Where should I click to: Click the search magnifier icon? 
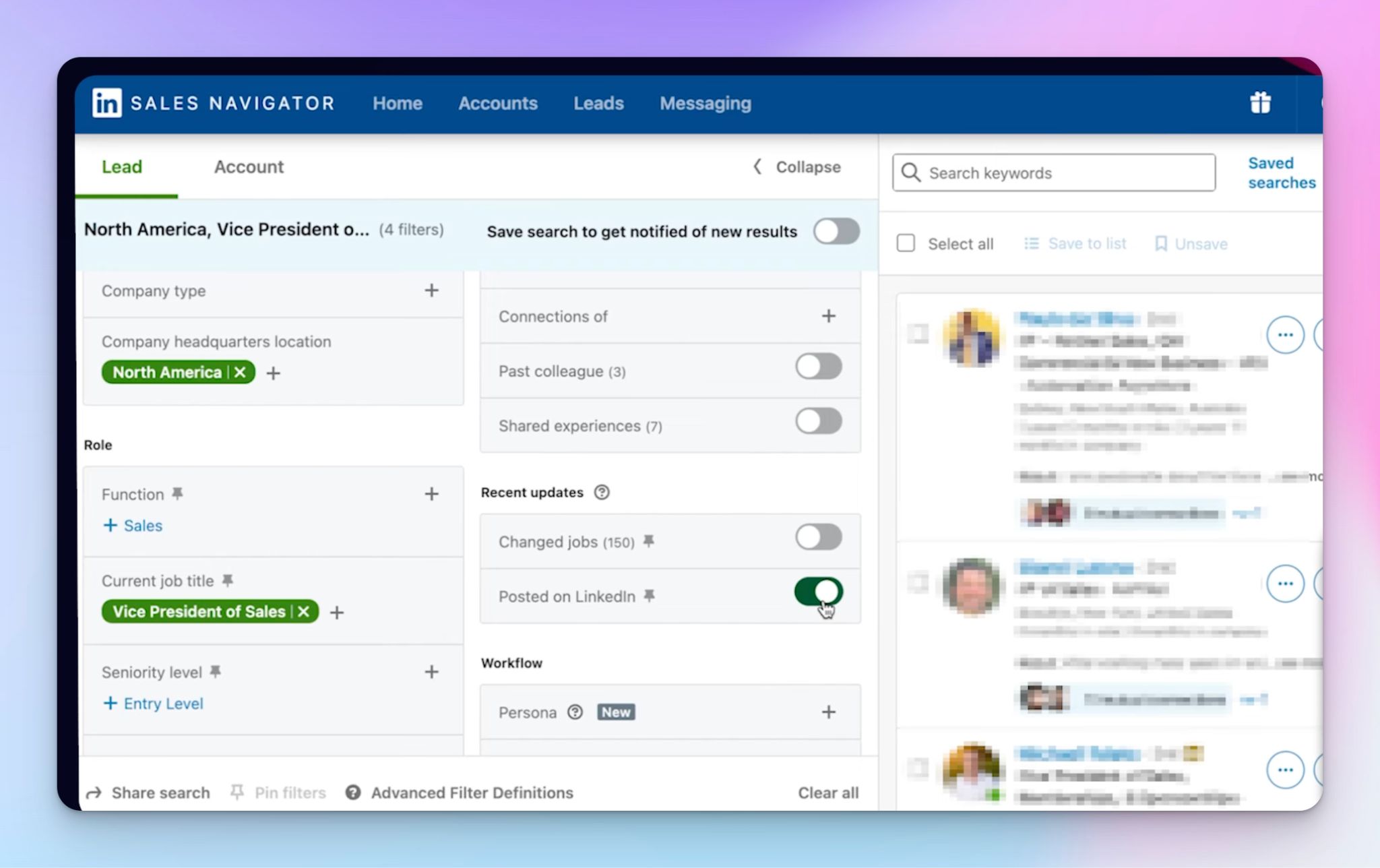tap(911, 173)
